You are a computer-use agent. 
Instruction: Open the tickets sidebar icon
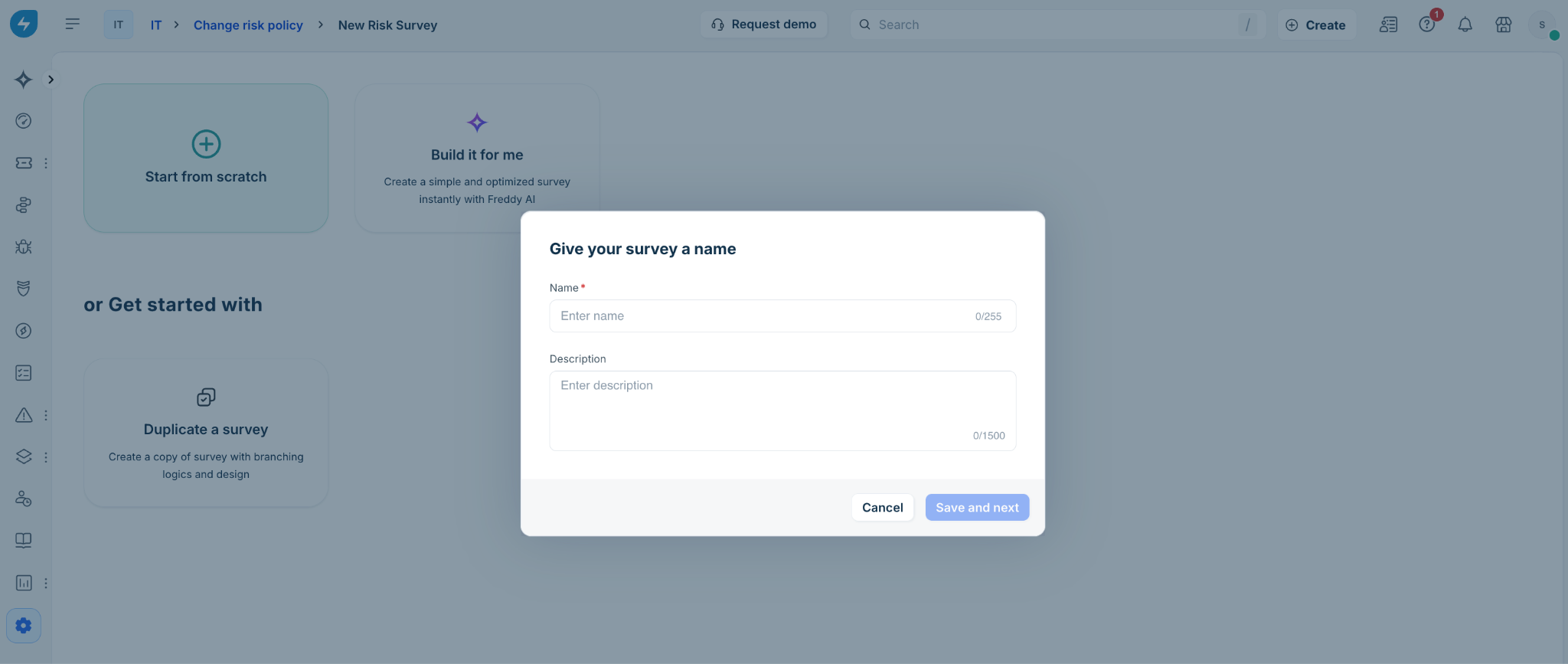[24, 163]
